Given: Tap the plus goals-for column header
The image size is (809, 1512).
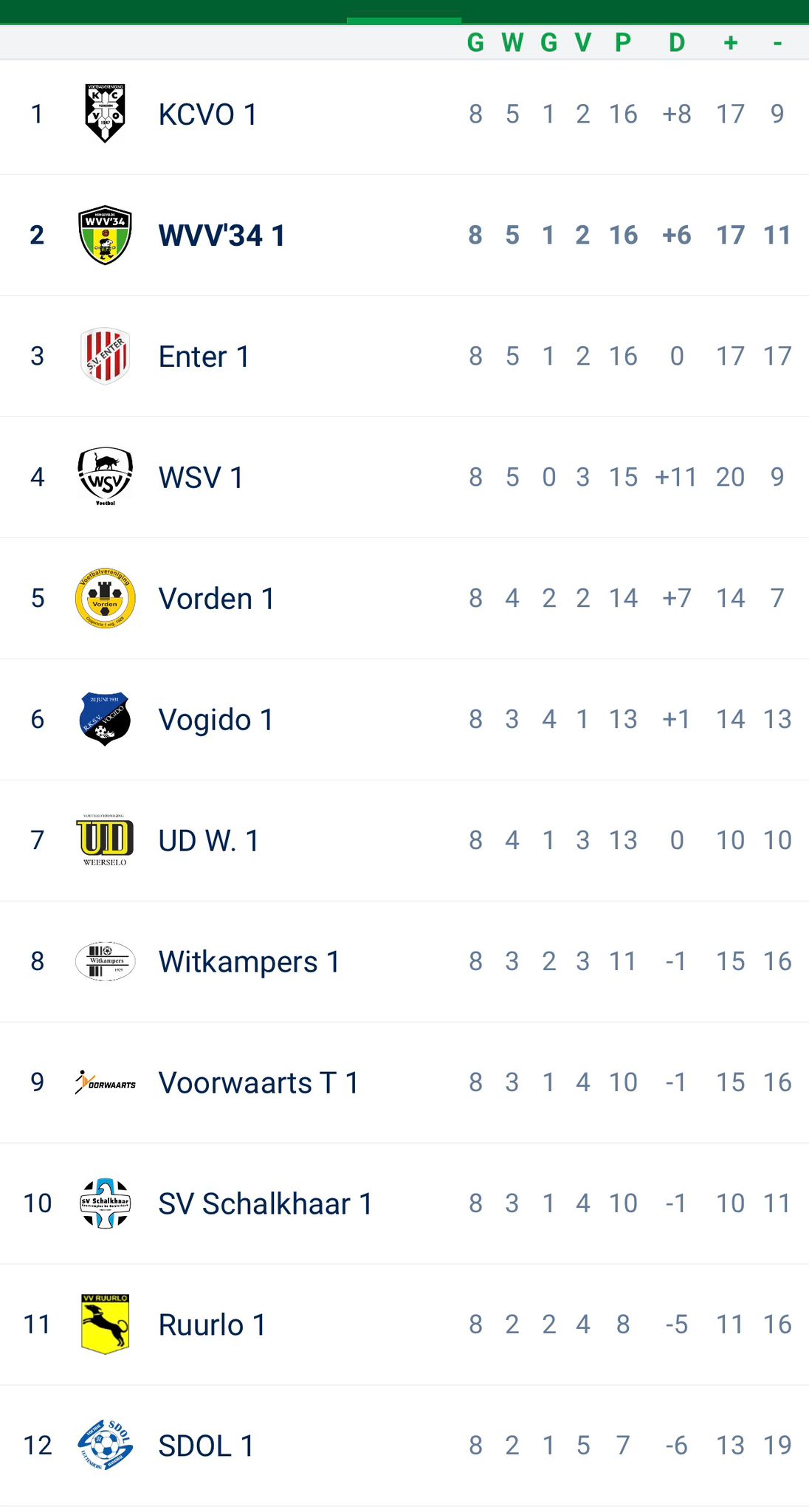Looking at the screenshot, I should 731,43.
